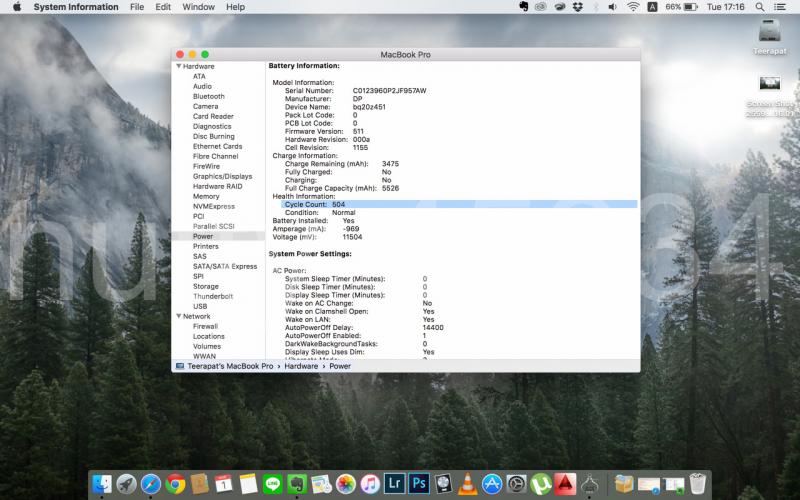
Task: Open the Apple menu
Action: [16, 7]
